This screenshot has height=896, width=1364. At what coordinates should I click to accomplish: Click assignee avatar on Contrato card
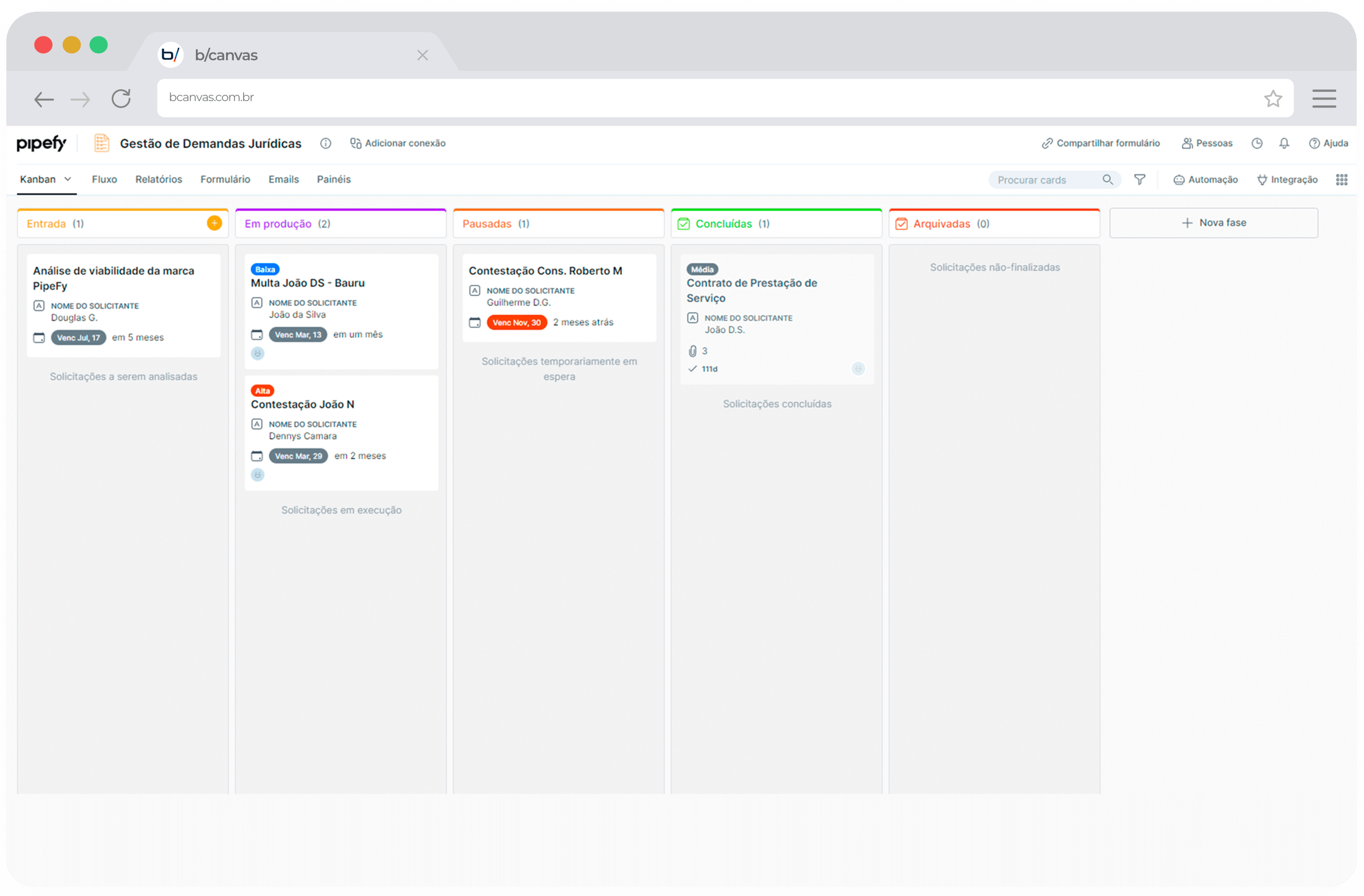tap(858, 368)
